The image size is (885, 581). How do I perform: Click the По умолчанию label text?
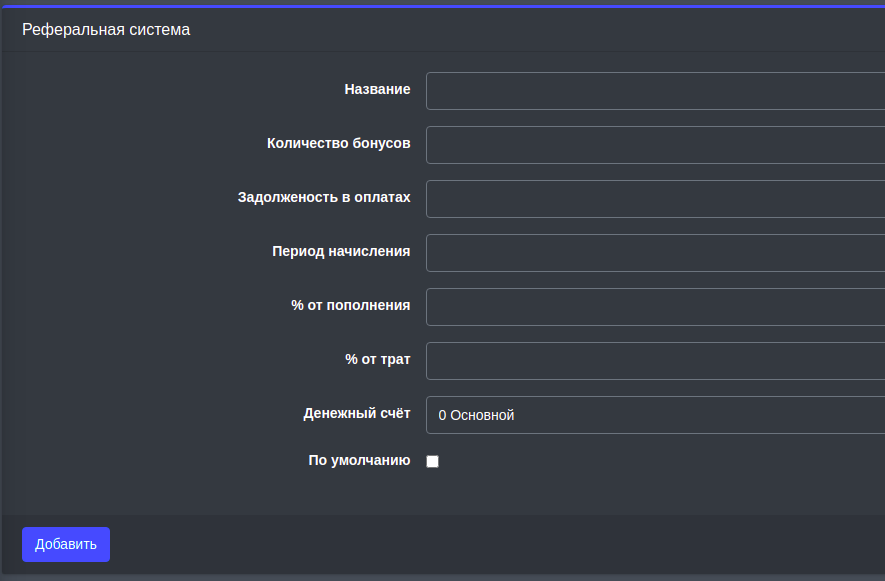click(x=359, y=460)
